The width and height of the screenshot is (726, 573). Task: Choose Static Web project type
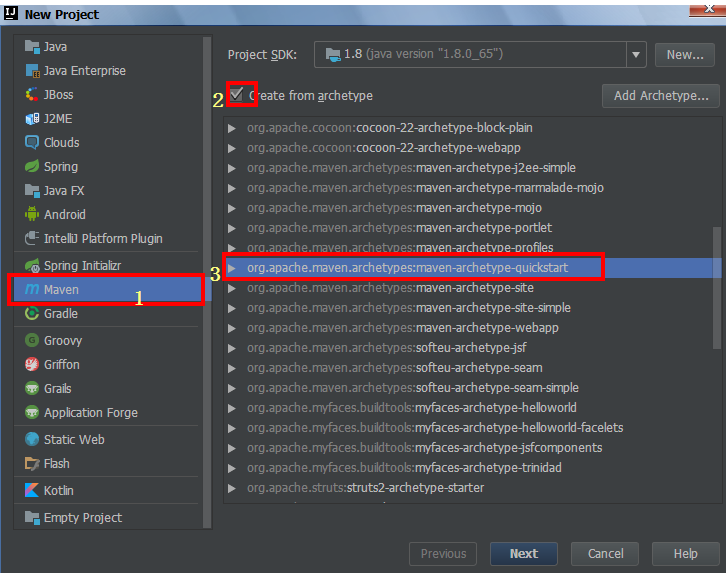click(x=106, y=439)
